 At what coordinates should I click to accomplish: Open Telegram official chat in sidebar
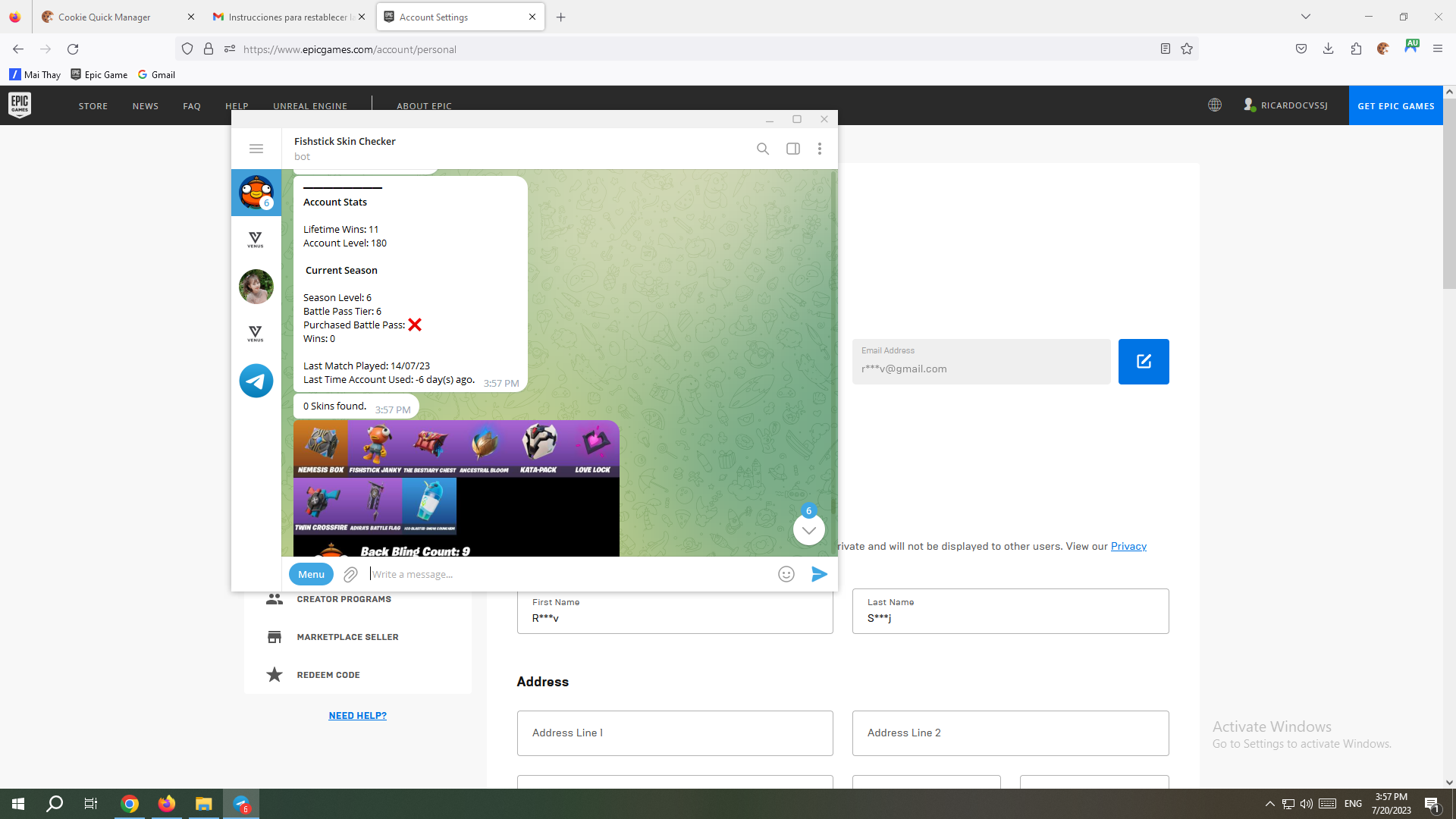[x=256, y=381]
